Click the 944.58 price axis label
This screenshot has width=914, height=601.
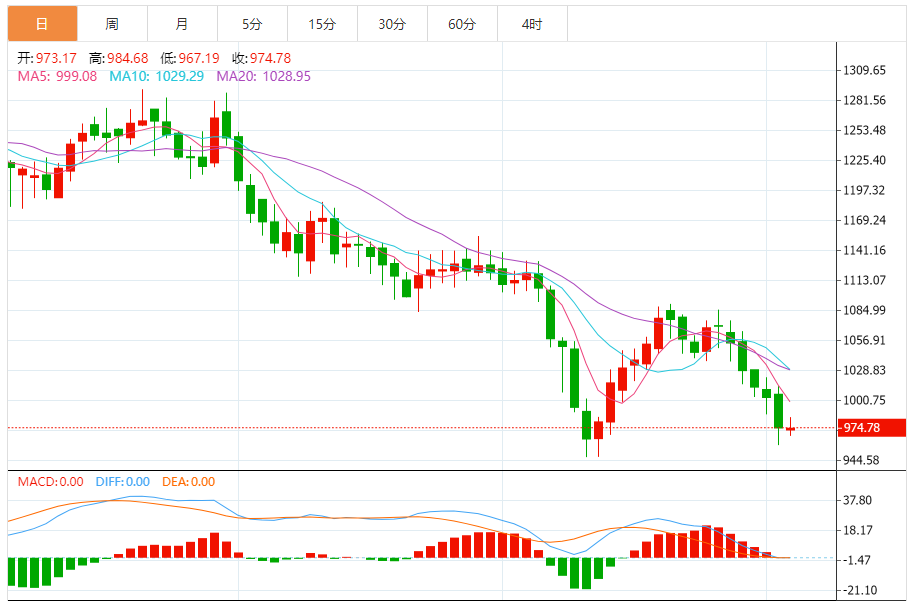[862, 461]
